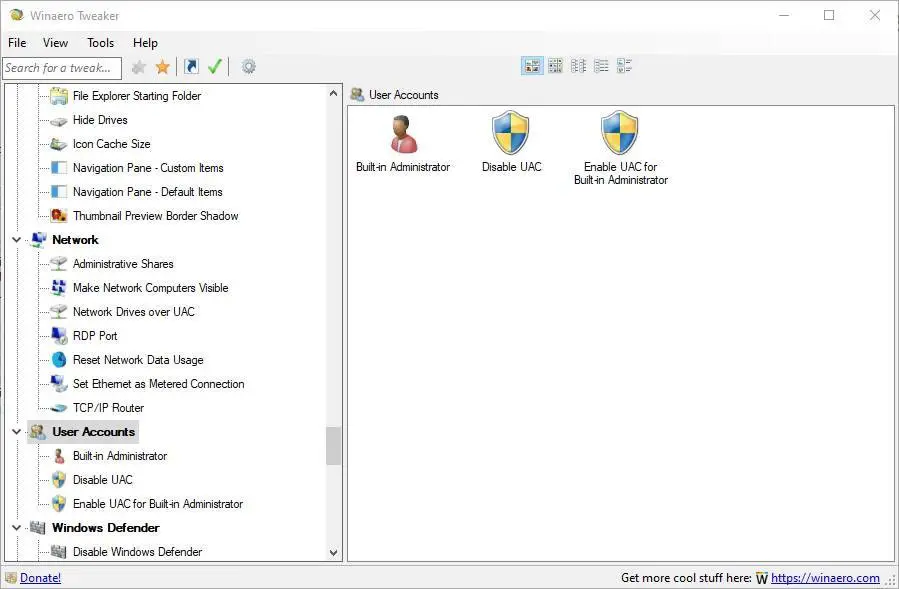Open the Disable UAC shield icon in pane
Screen dimensions: 899x589
[x=511, y=142]
